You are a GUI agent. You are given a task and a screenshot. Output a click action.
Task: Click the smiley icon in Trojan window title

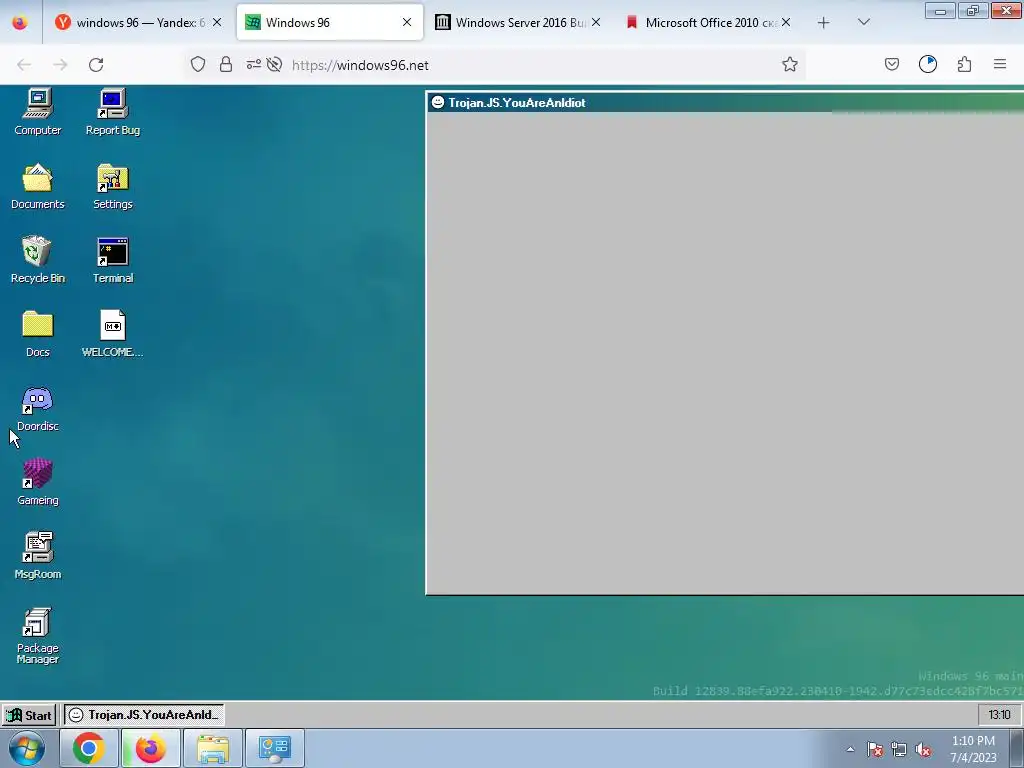438,102
